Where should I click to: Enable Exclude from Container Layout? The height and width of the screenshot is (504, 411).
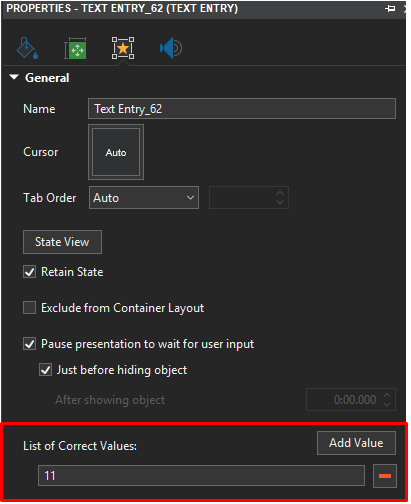pos(29,308)
